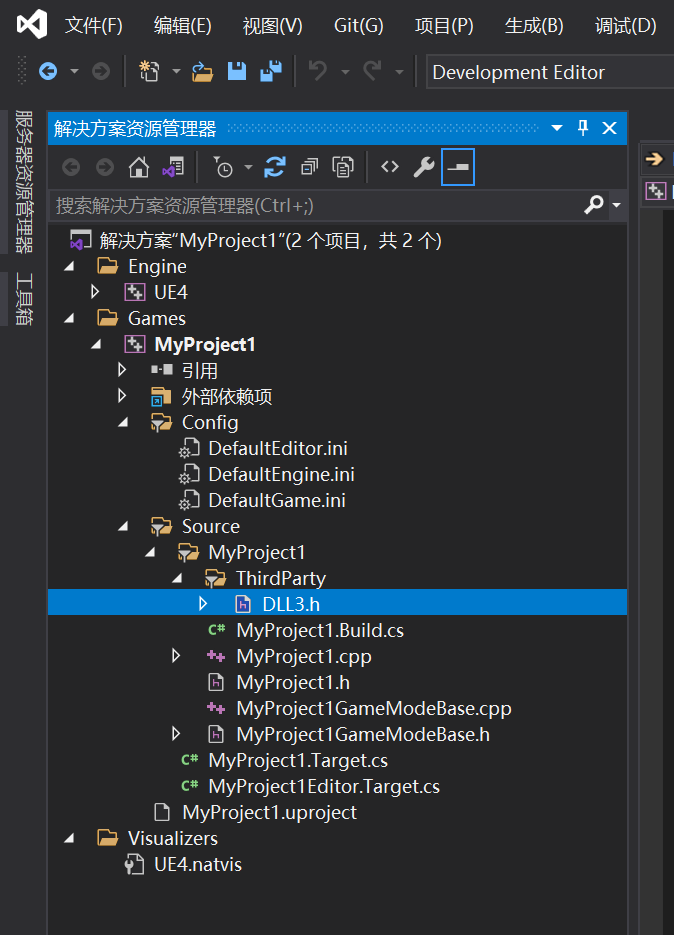Open the 生成(B) menu
The height and width of the screenshot is (935, 674).
[x=534, y=25]
